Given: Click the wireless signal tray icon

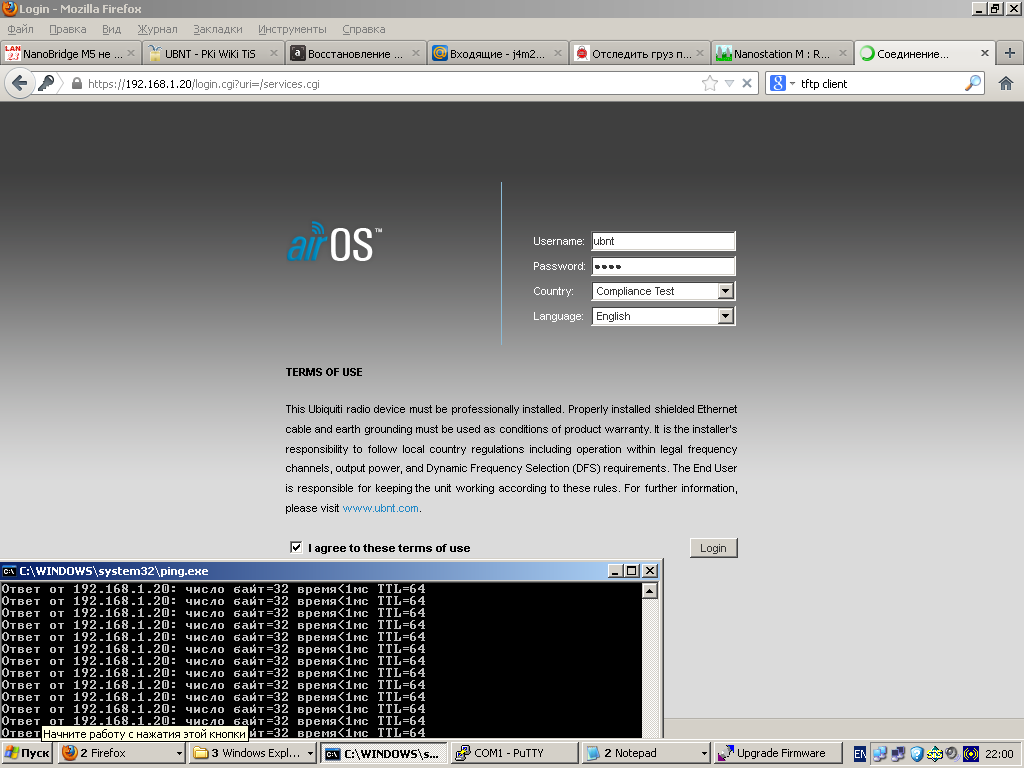Looking at the screenshot, I should point(971,754).
